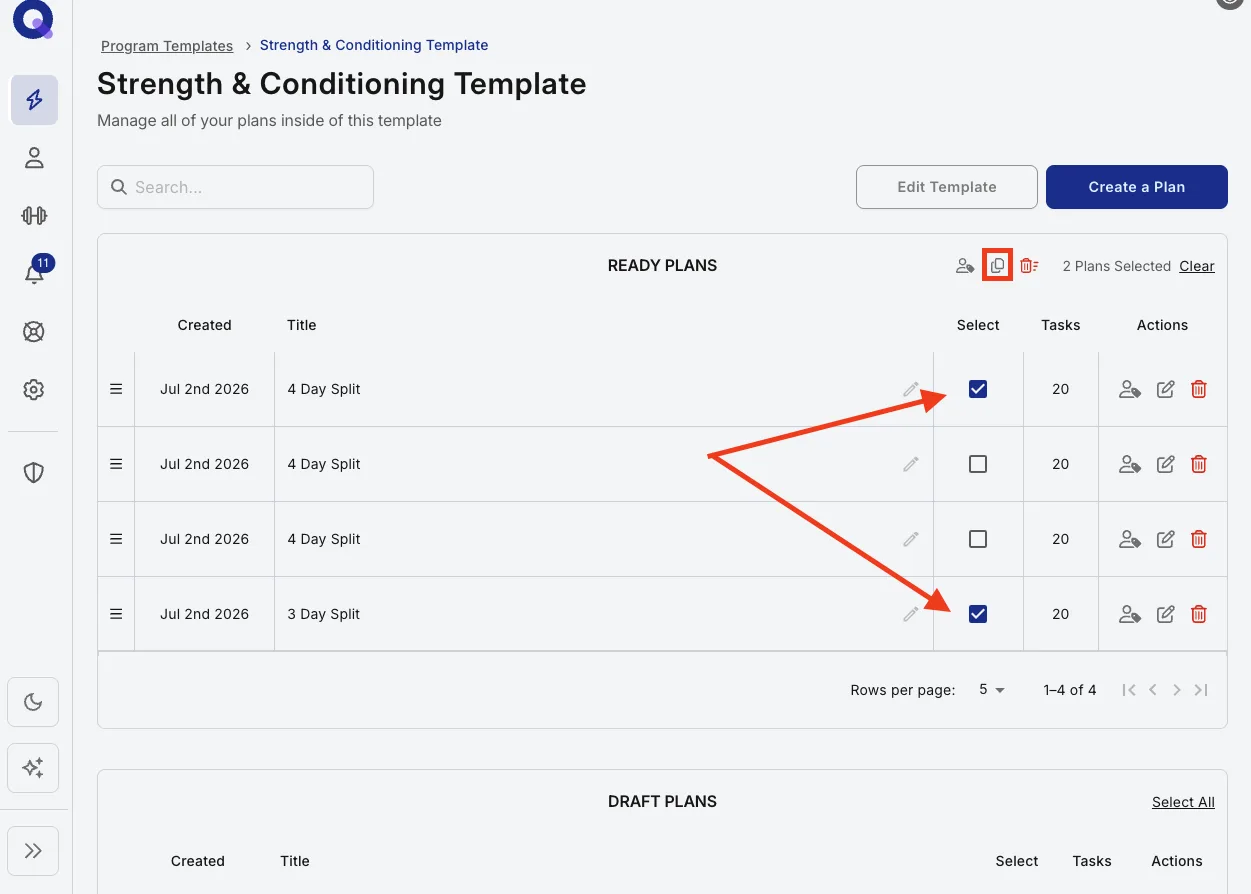This screenshot has width=1251, height=894.
Task: Click the Create a Plan button
Action: point(1137,187)
